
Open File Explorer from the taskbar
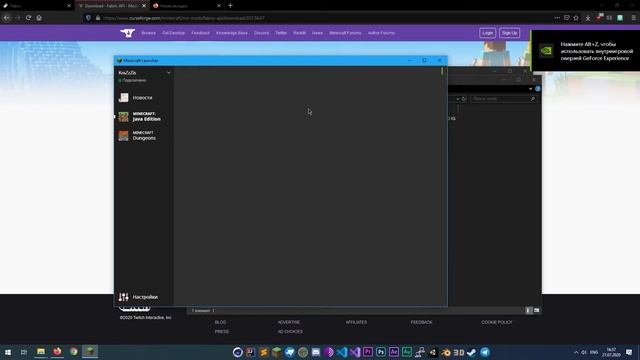[x=41, y=352]
